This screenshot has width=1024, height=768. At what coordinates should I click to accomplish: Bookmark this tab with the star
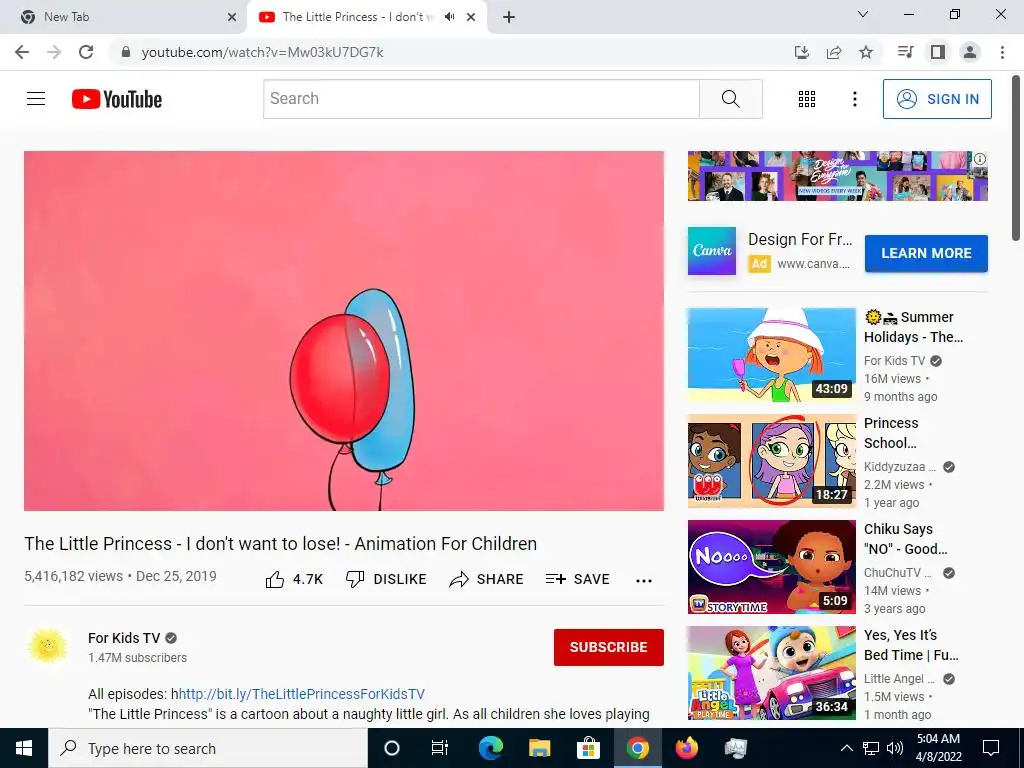(x=866, y=52)
